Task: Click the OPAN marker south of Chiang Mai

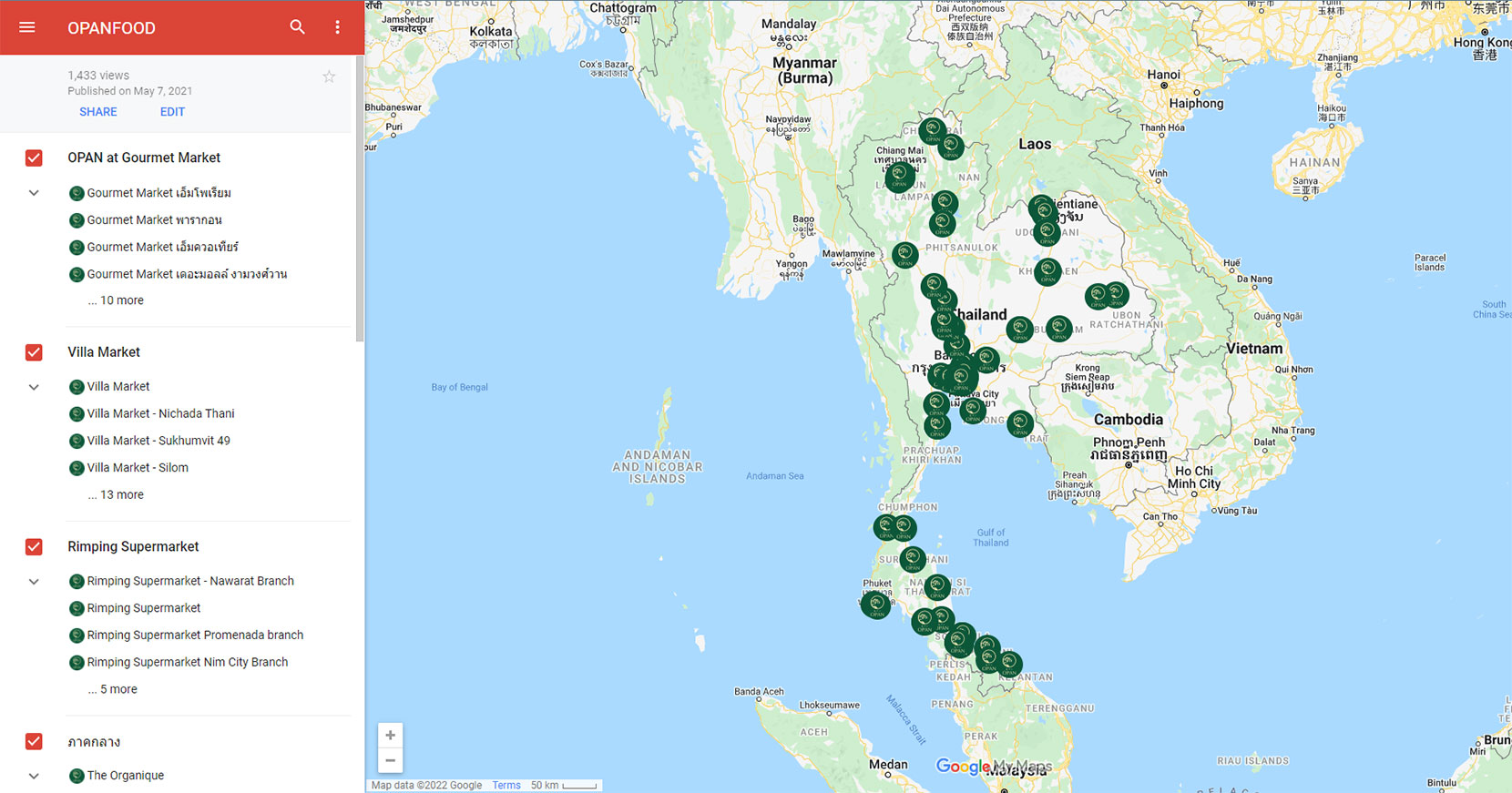Action: 900,176
